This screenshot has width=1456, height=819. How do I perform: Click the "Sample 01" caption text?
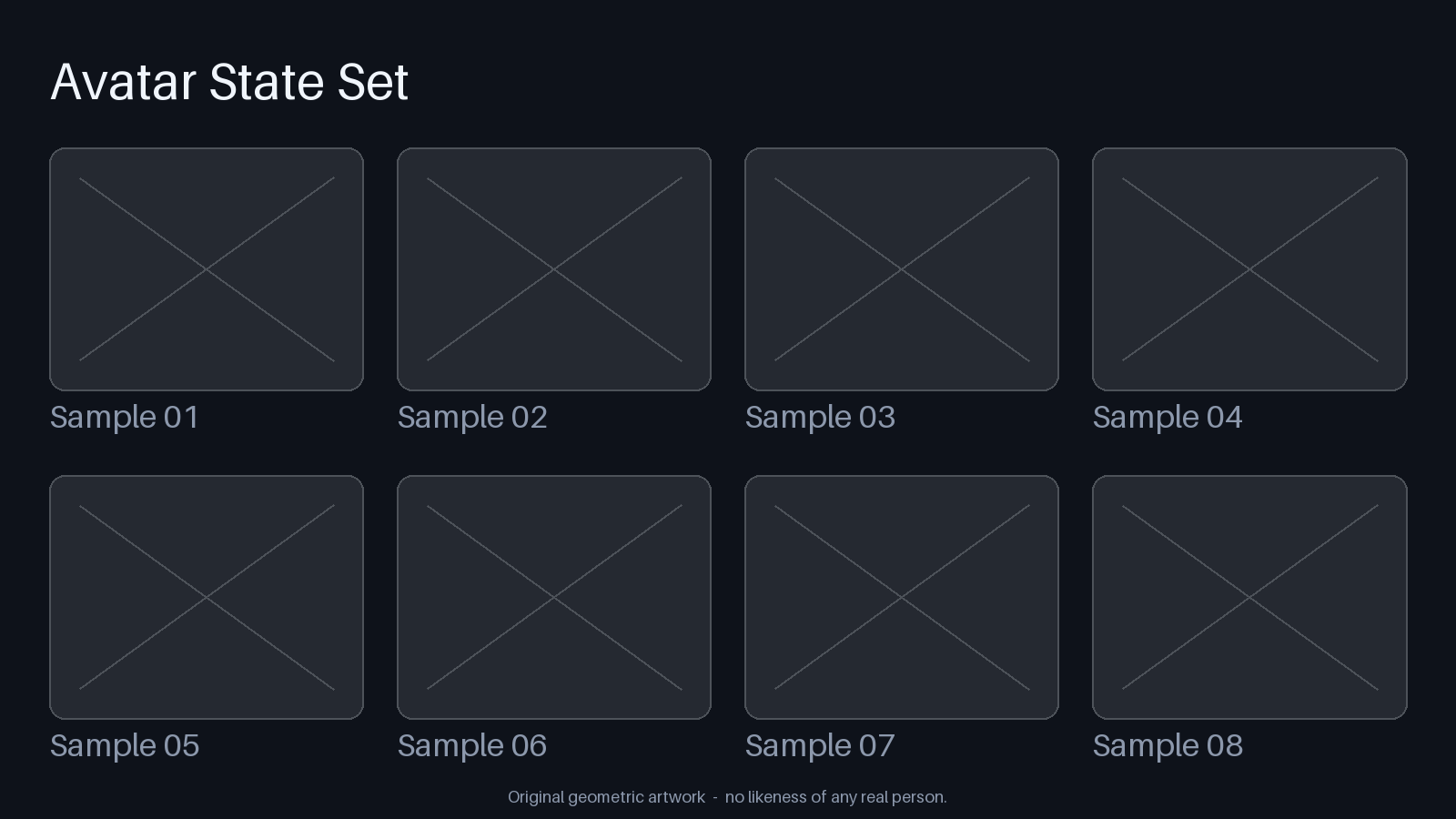(x=125, y=418)
